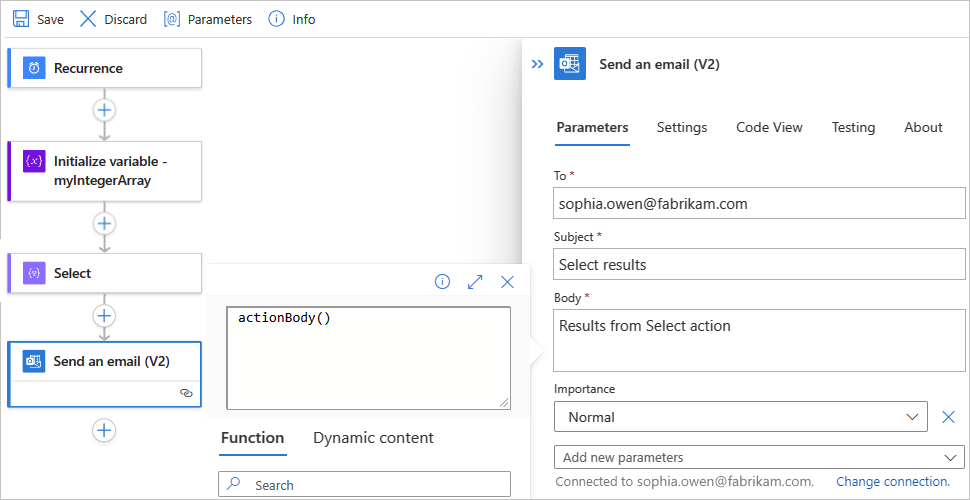Click the Info toolbar icon
The height and width of the screenshot is (500, 970).
click(x=277, y=19)
